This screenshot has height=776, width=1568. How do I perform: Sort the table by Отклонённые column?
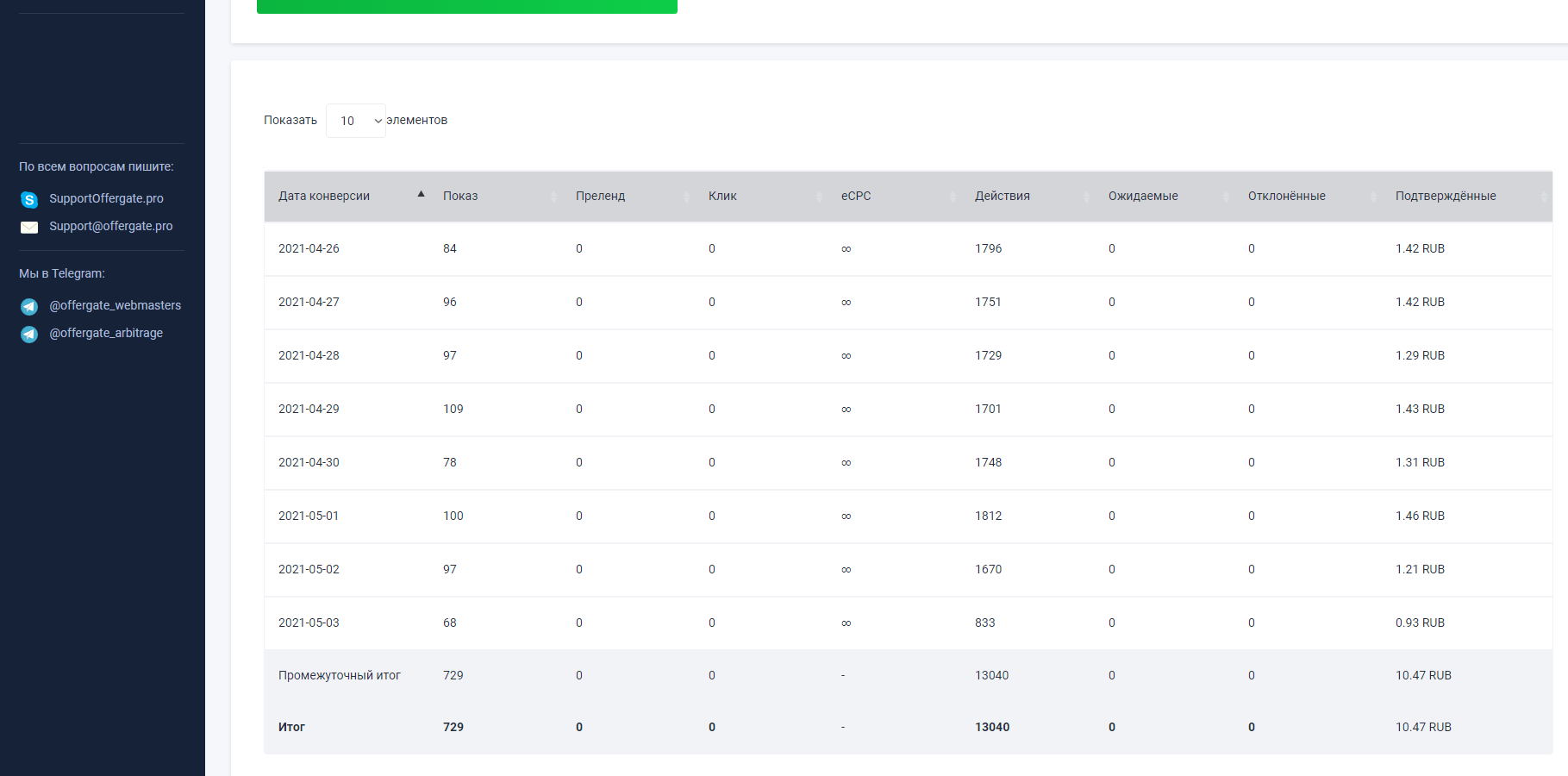pyautogui.click(x=1308, y=197)
